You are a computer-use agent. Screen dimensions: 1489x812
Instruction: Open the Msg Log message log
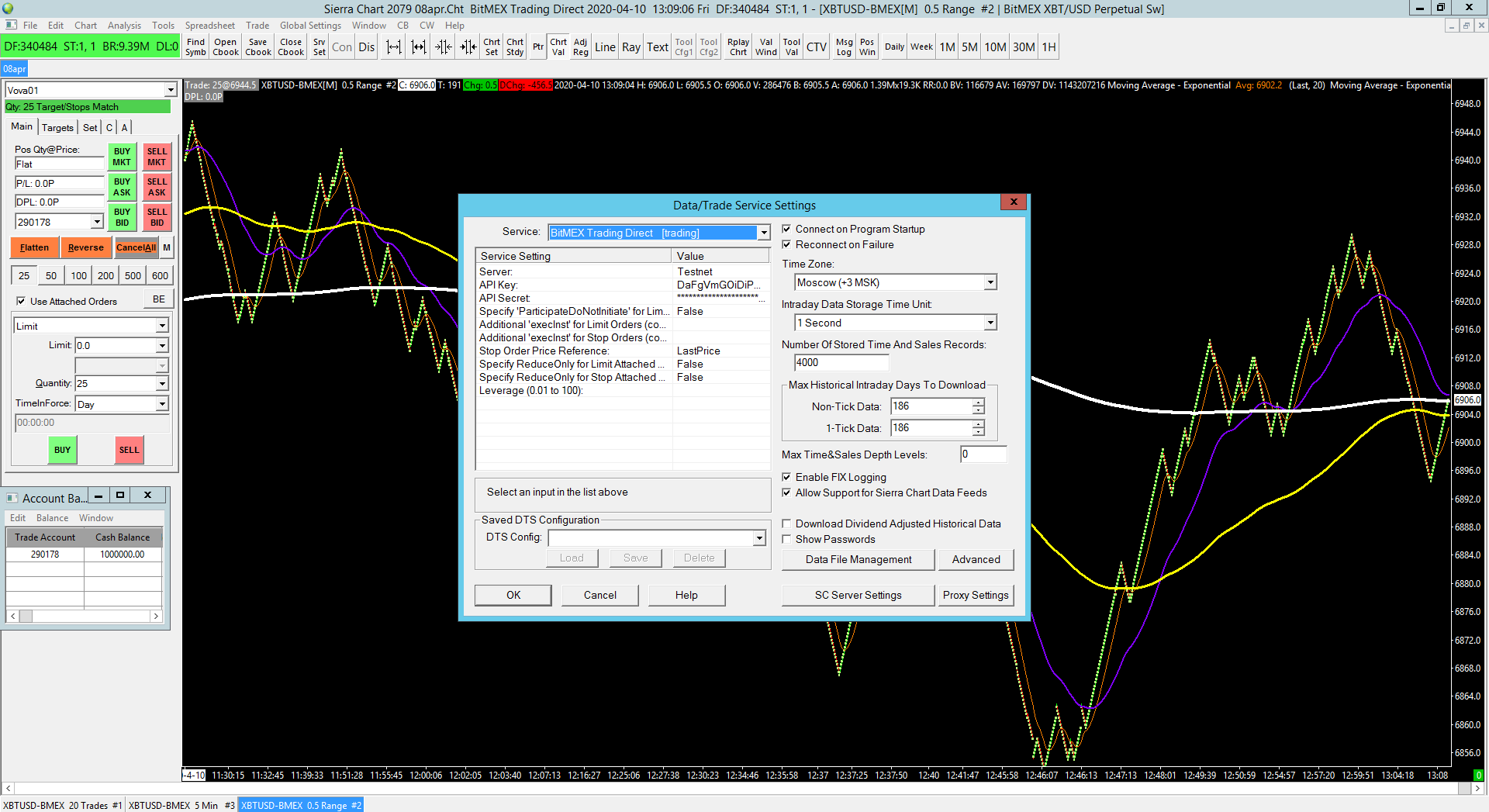point(845,47)
